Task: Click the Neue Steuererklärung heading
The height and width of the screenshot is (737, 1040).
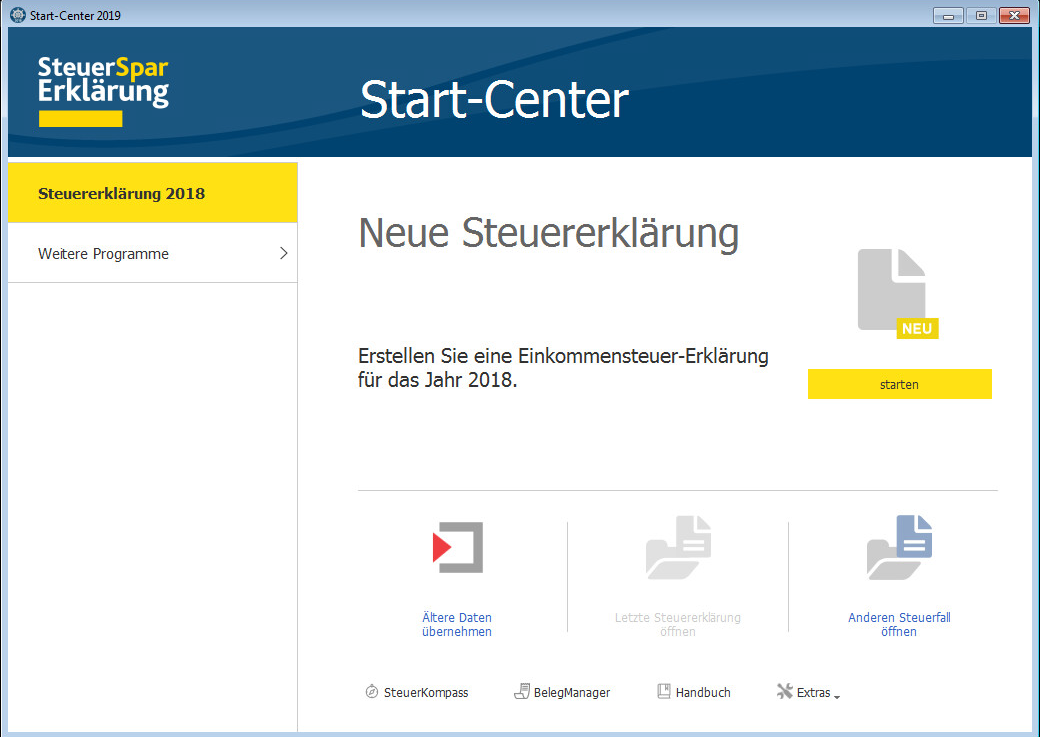Action: click(549, 234)
